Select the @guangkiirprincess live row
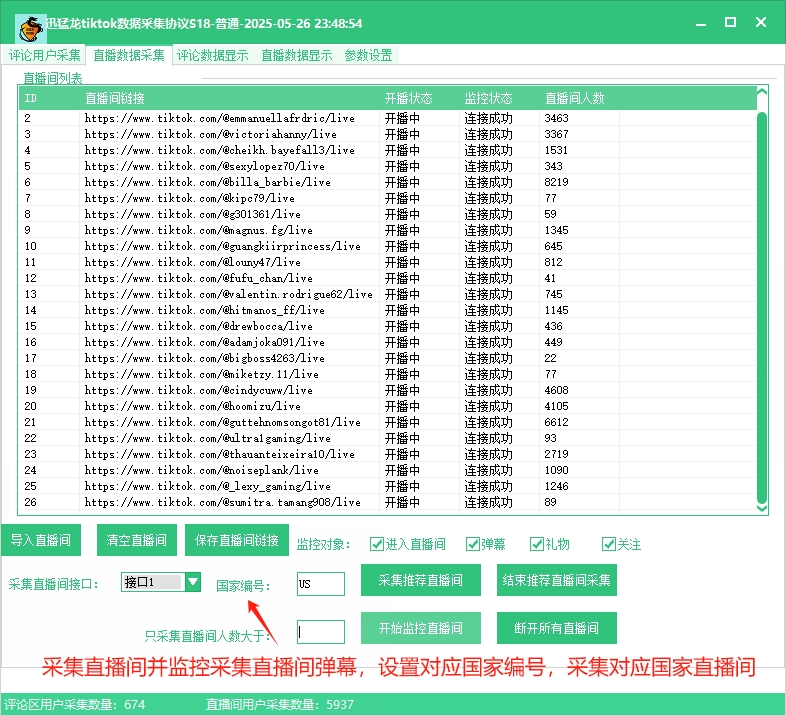The width and height of the screenshot is (786, 716). [387, 246]
